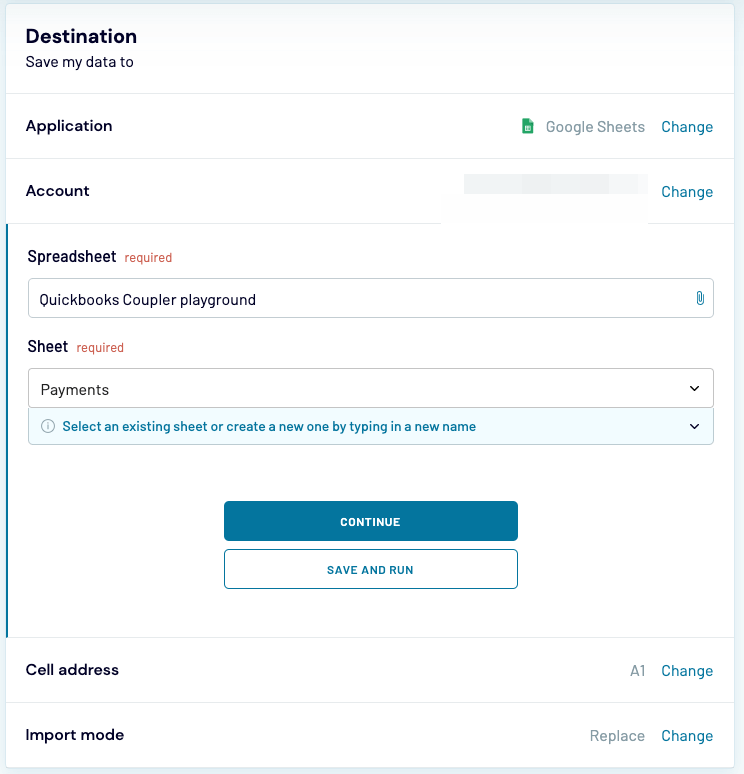Click the 'Select an existing sheet' hint text

tap(269, 426)
